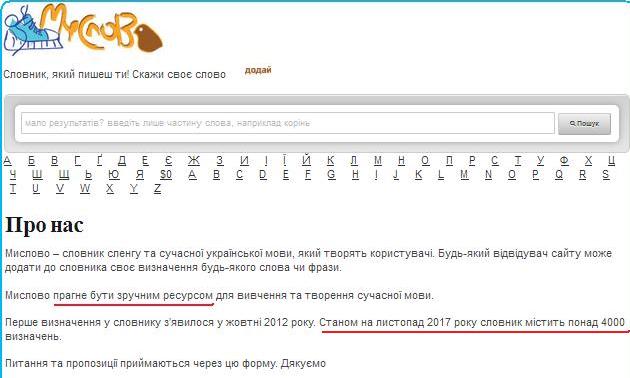Open letter И word list
Viewport: 630px width, 378px height.
pyautogui.click(x=244, y=161)
